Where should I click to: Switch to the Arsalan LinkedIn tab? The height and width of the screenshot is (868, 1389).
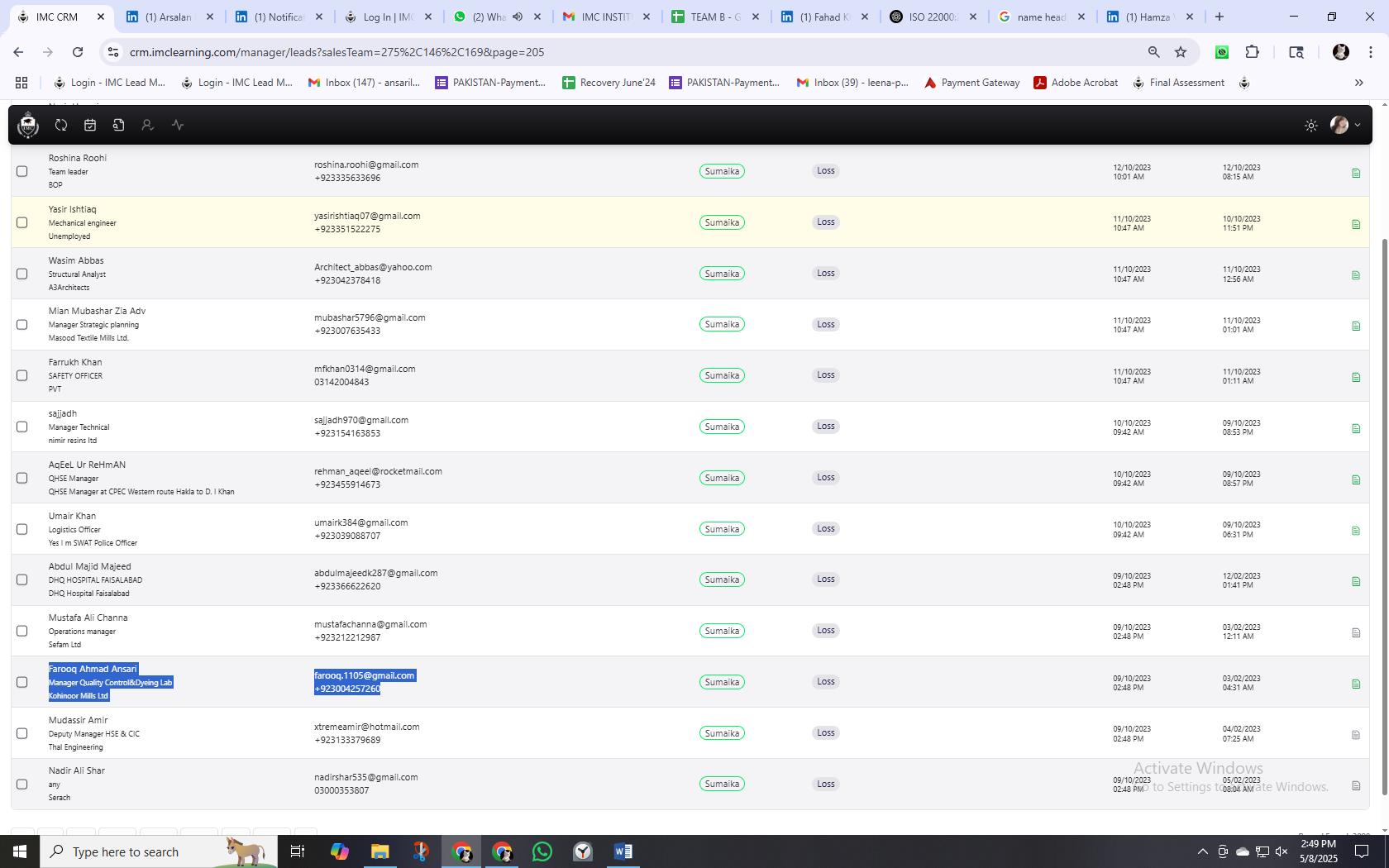coord(169,17)
